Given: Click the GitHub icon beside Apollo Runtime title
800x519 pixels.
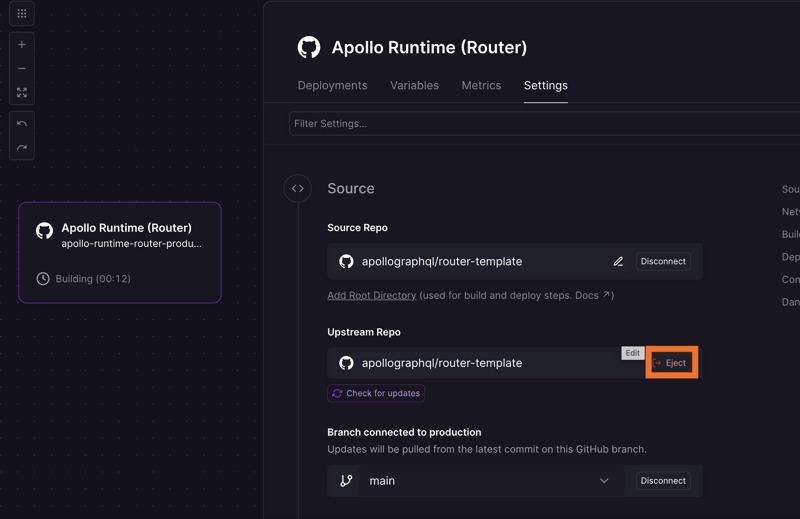Looking at the screenshot, I should pos(309,47).
